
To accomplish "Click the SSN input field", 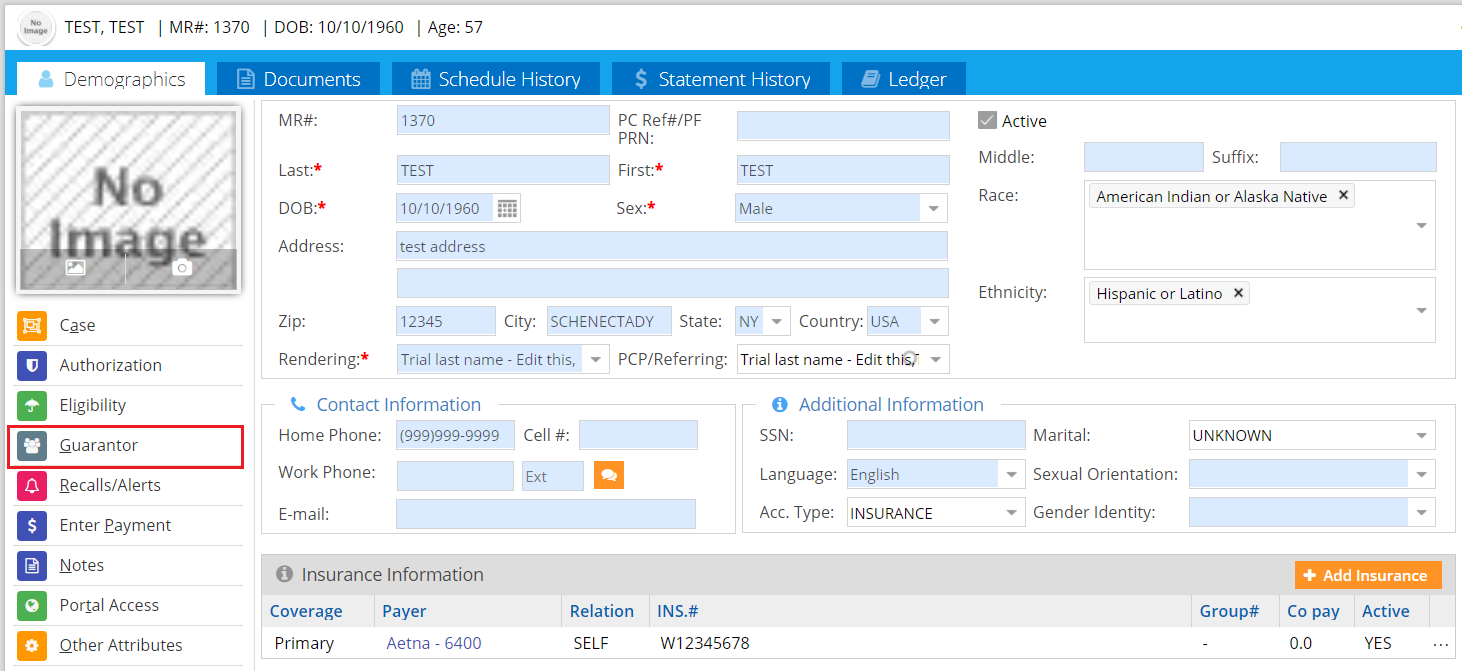I will pyautogui.click(x=935, y=435).
